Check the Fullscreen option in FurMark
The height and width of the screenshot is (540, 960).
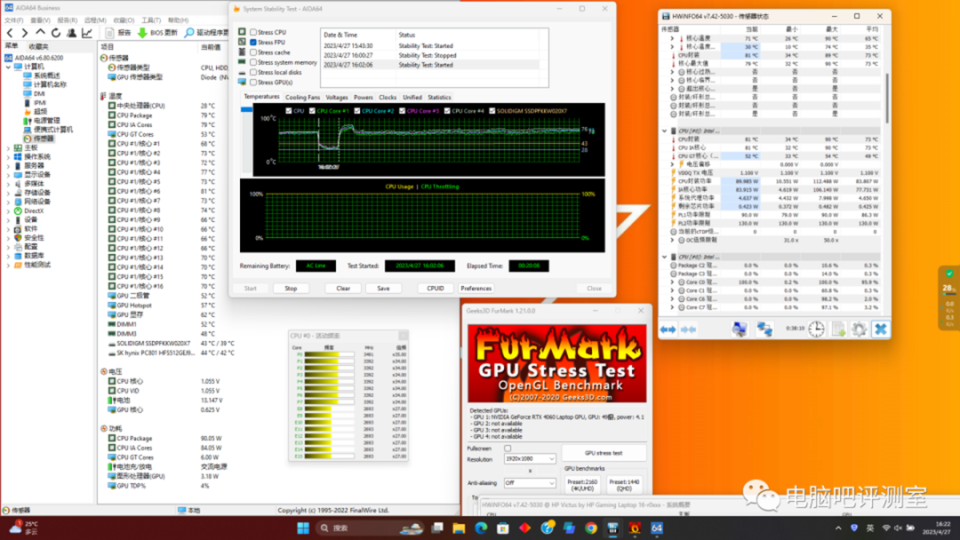point(508,448)
